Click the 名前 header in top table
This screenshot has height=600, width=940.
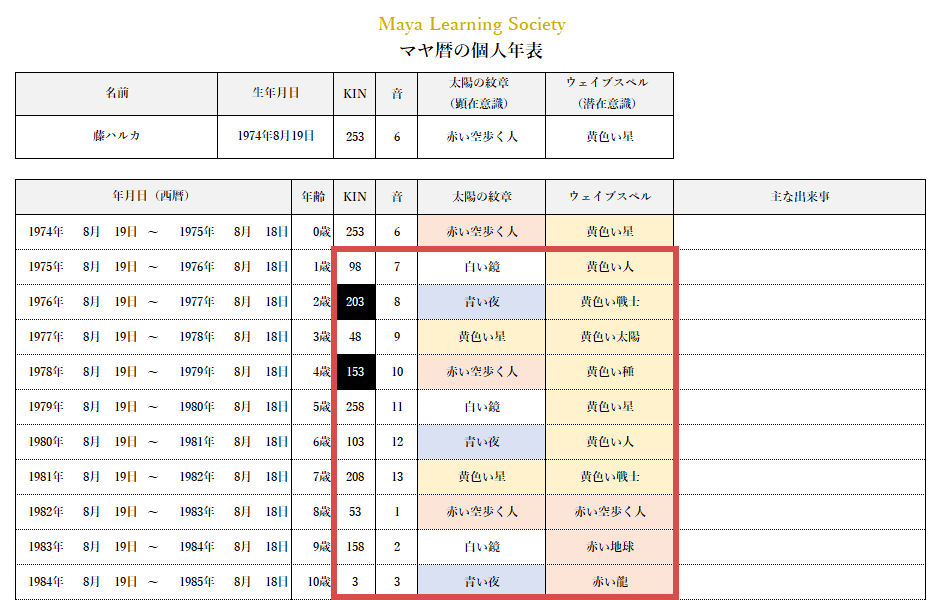tap(117, 94)
